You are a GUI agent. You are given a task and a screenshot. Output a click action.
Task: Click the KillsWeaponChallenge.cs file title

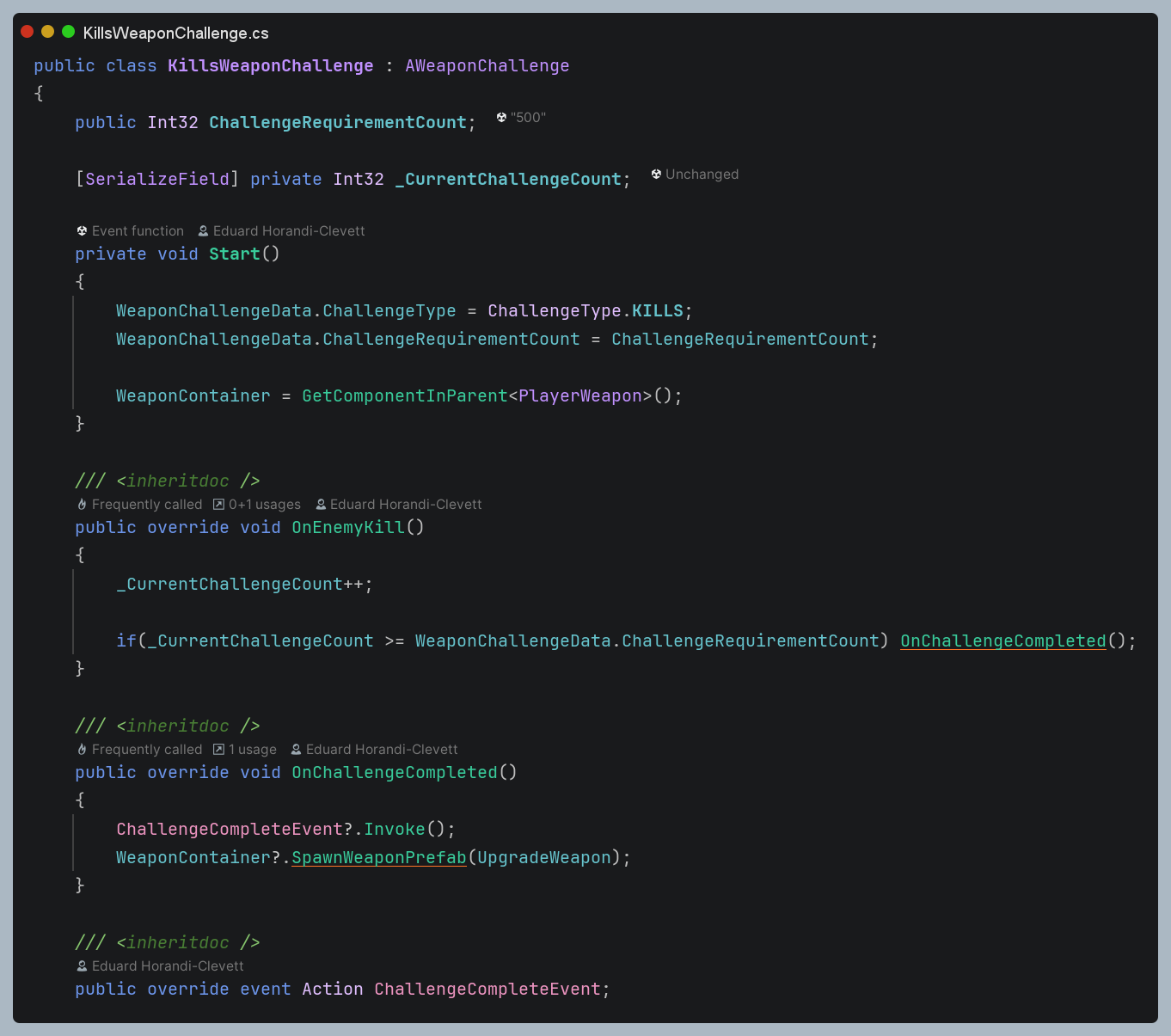tap(175, 34)
